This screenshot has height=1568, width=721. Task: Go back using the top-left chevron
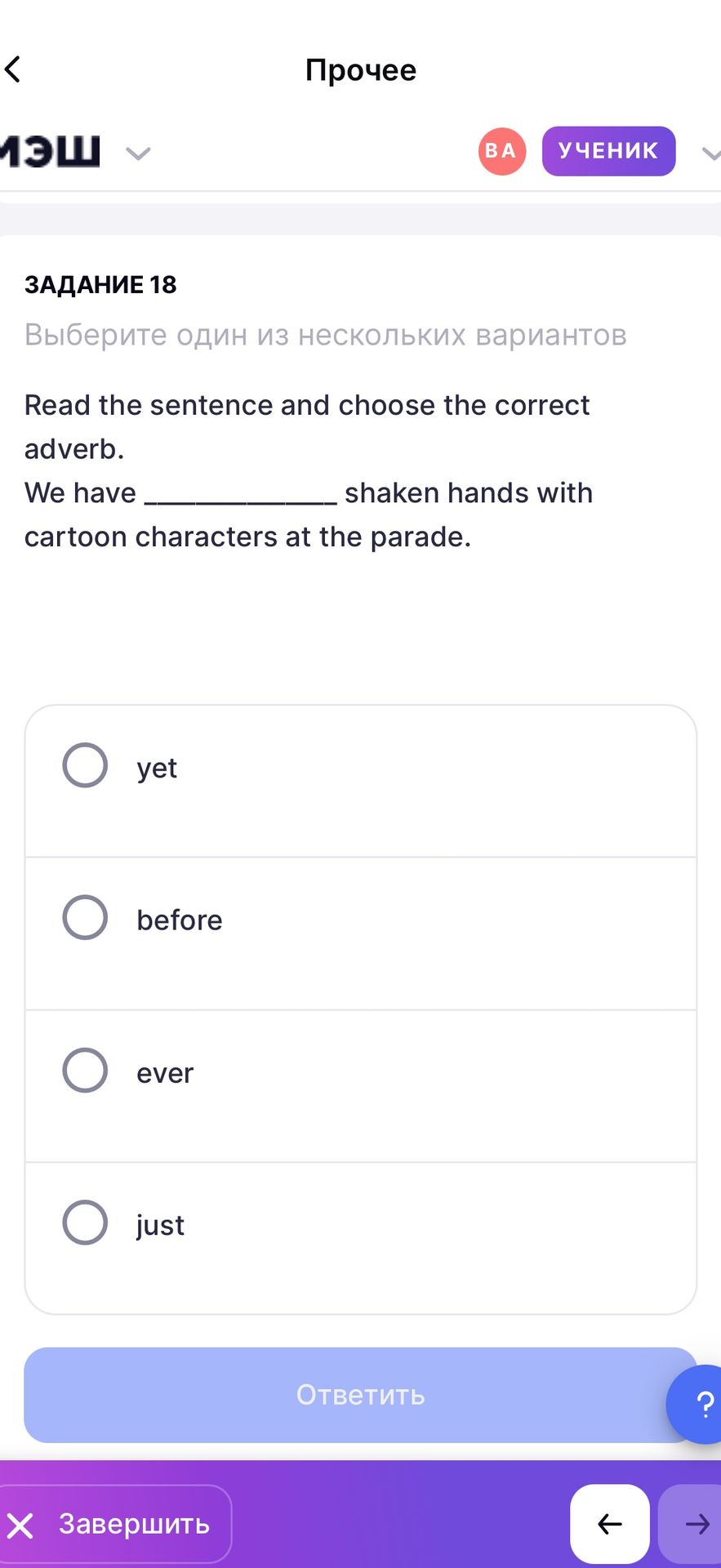coord(12,70)
